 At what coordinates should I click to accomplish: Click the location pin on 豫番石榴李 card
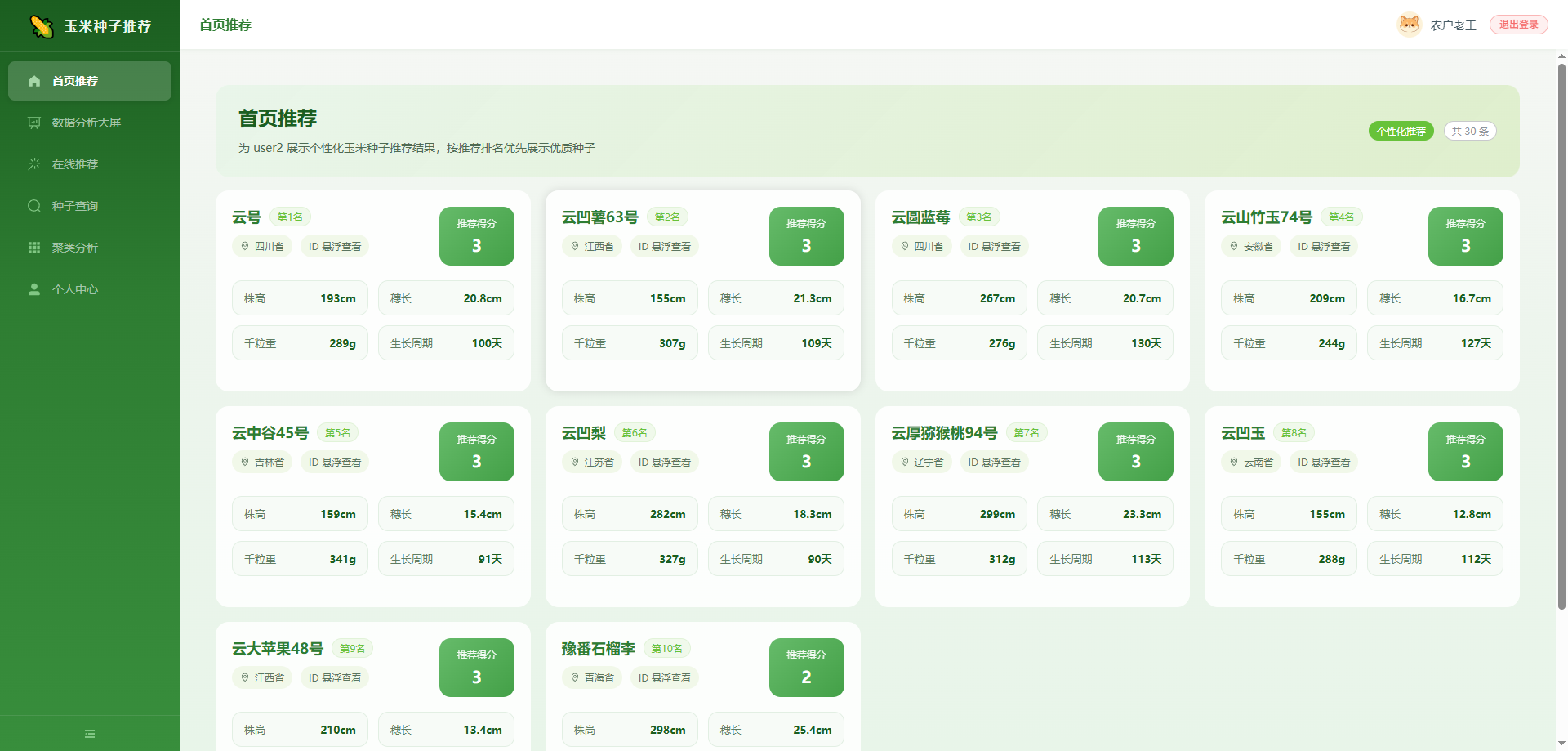point(575,677)
